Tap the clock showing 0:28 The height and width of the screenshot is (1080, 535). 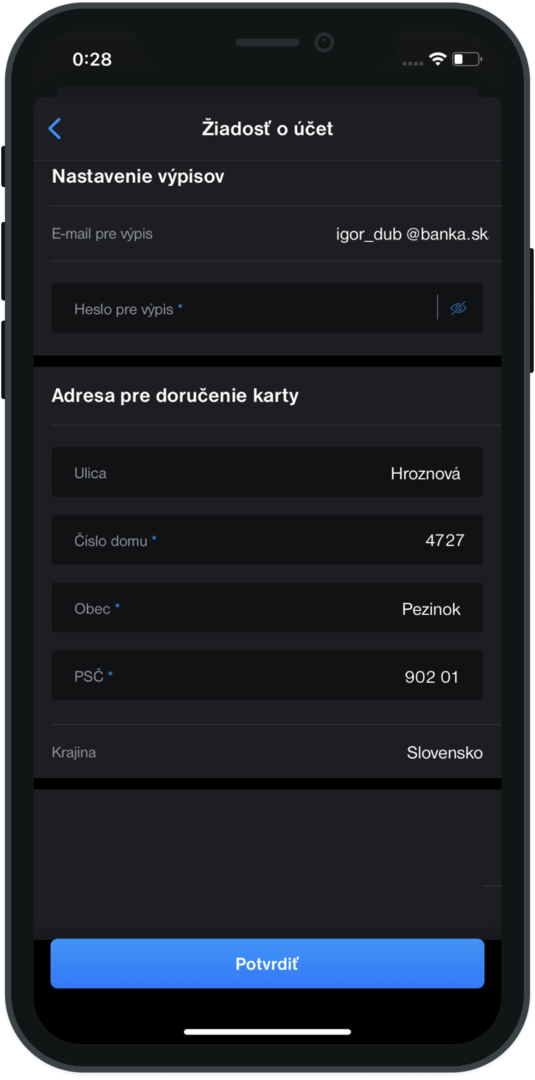92,59
